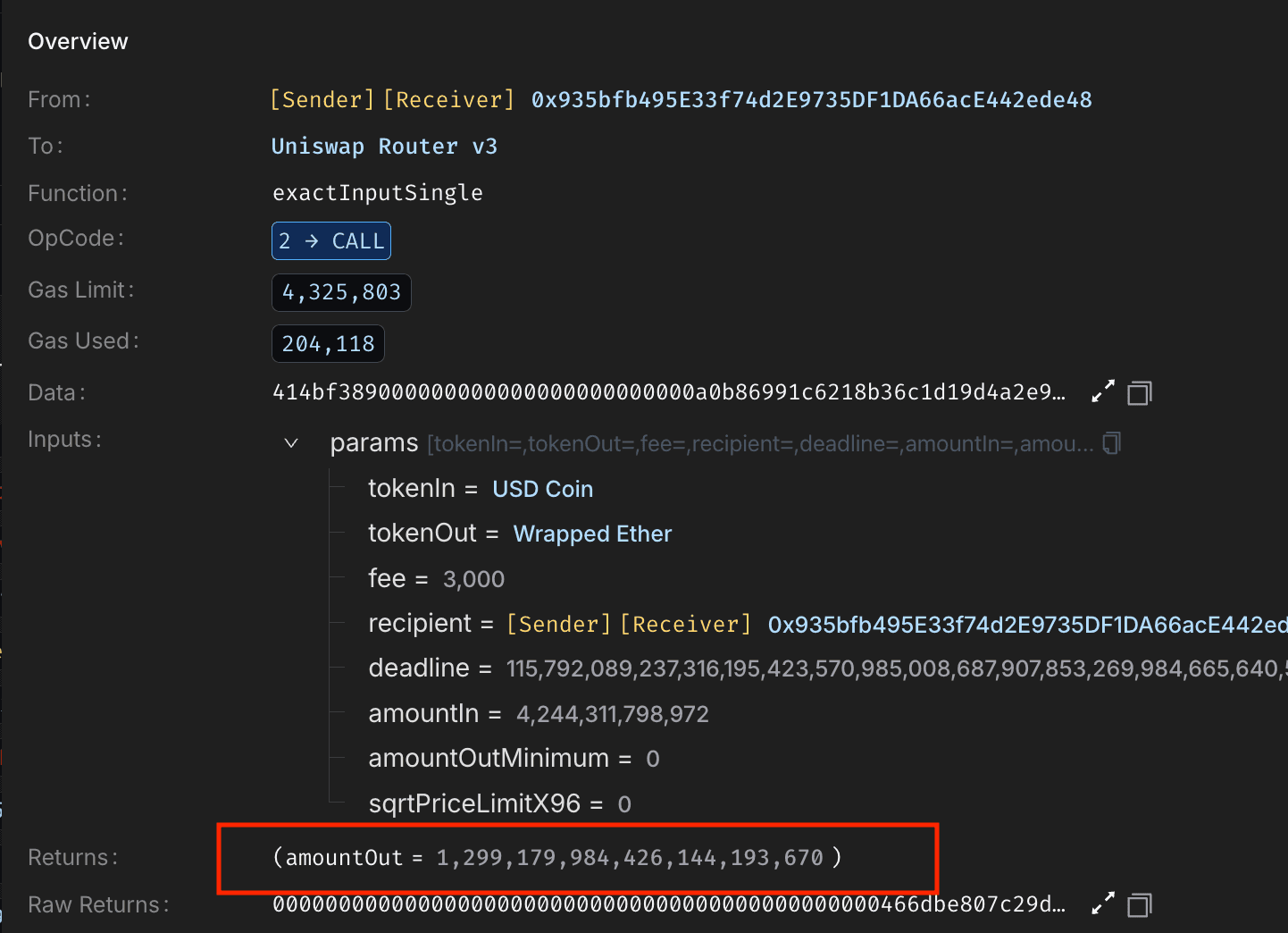Click the amountIn value 4,244,311,798,972
This screenshot has height=933, width=1288.
click(x=612, y=714)
